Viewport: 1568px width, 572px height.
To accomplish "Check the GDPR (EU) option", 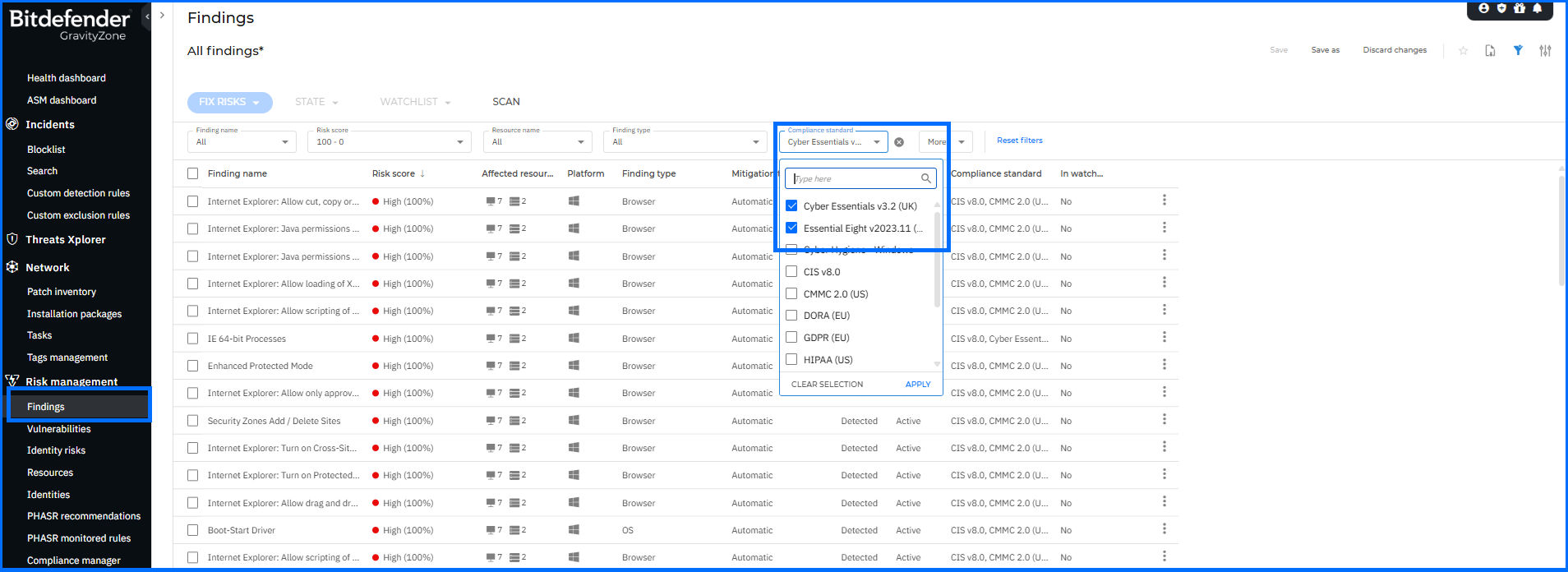I will pos(792,338).
